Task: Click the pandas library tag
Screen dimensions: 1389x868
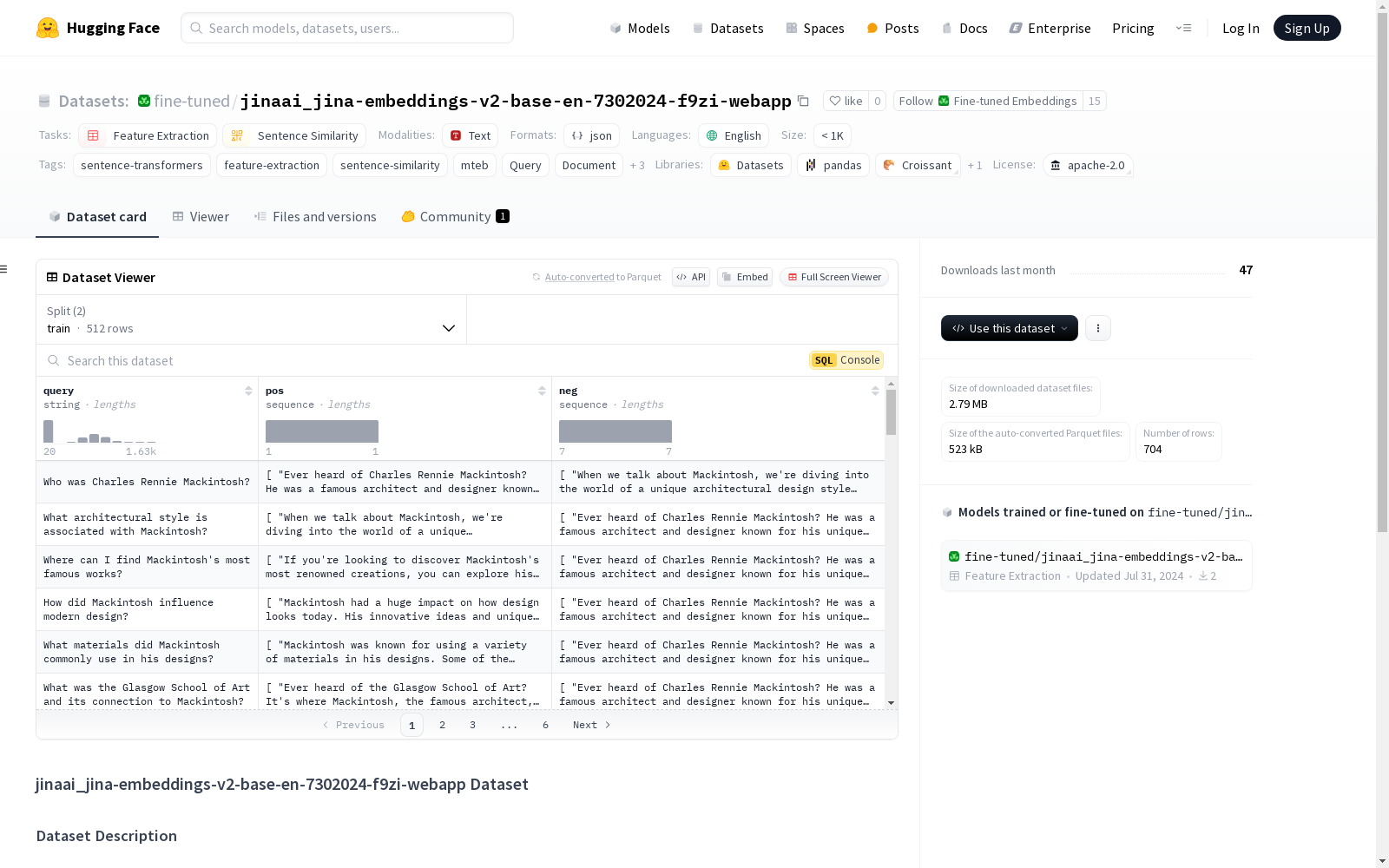Action: point(833,165)
